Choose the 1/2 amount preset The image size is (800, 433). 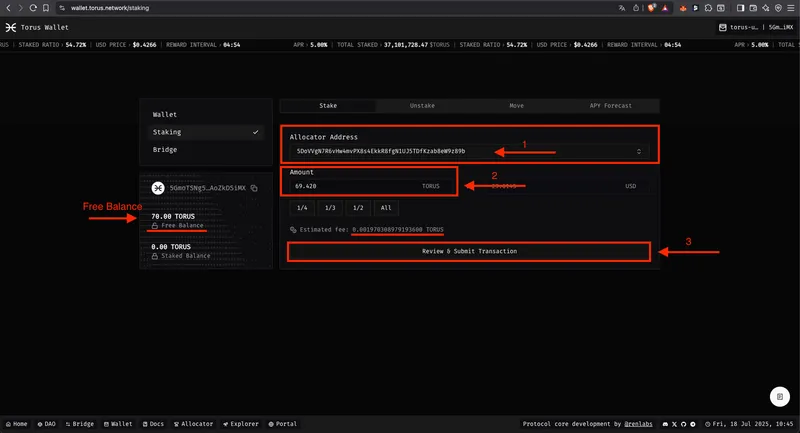(x=357, y=208)
